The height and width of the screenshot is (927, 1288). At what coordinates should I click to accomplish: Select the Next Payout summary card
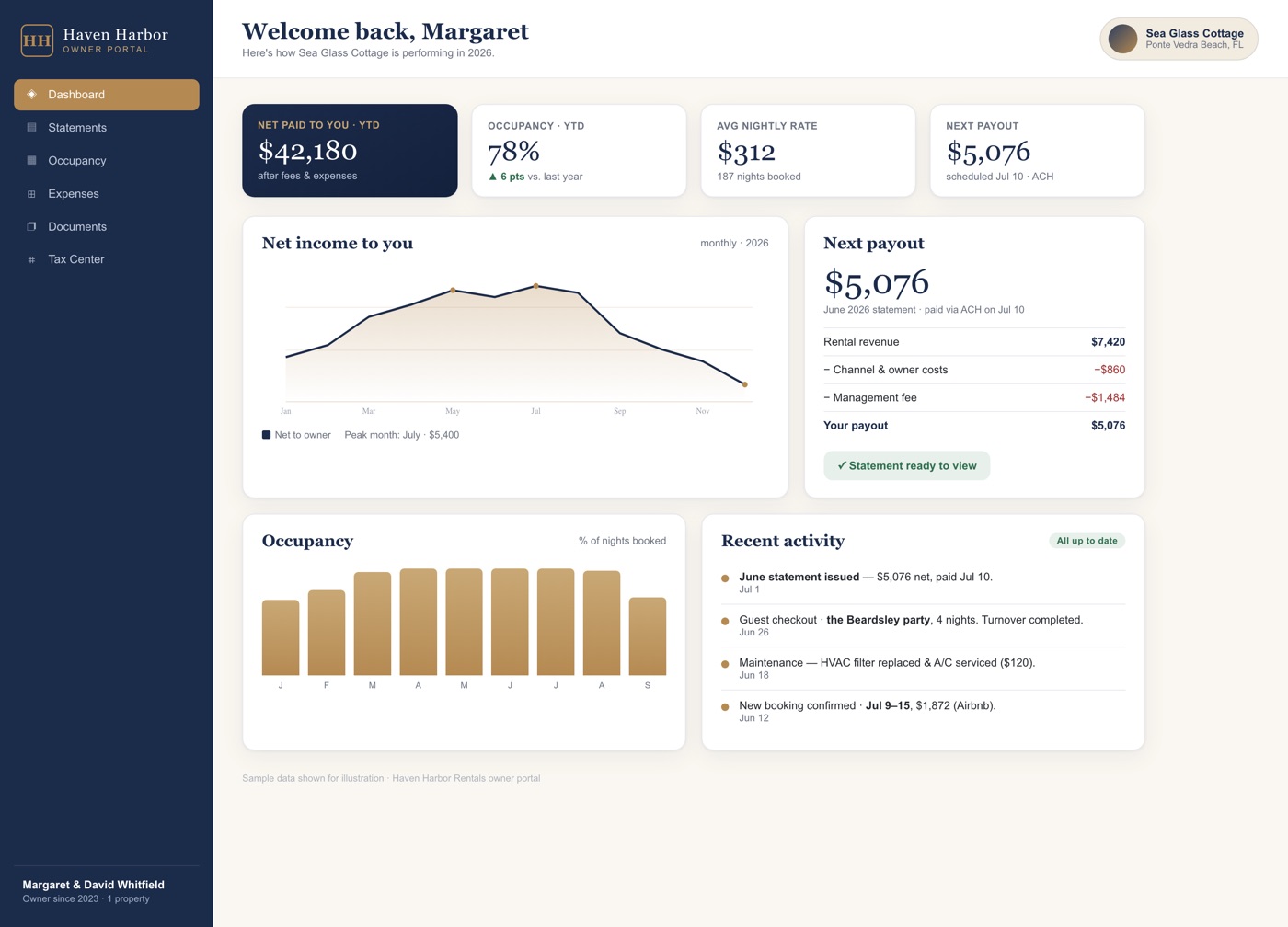coord(1037,151)
